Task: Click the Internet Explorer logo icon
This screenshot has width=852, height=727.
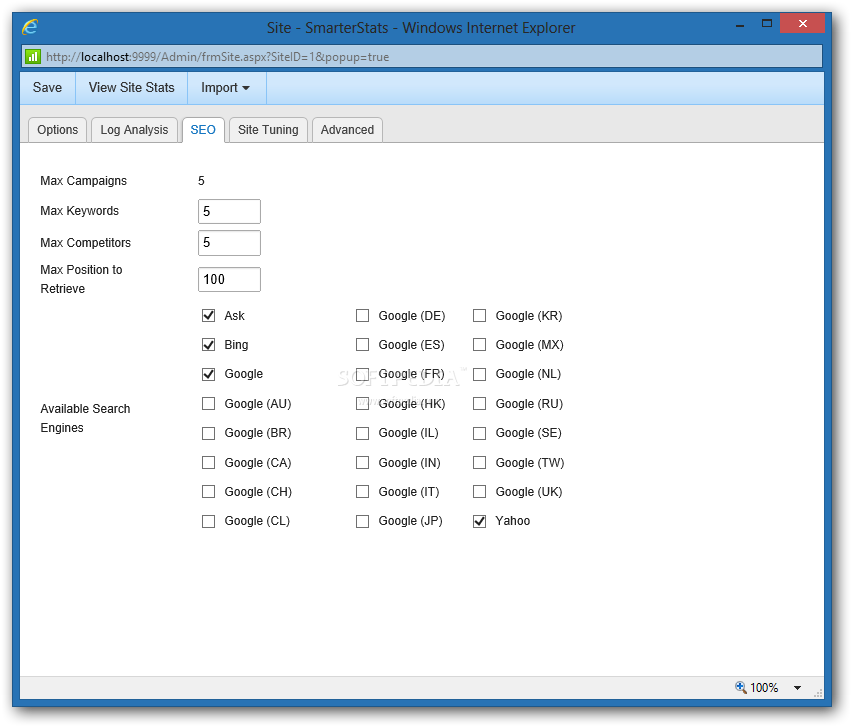Action: coord(30,27)
